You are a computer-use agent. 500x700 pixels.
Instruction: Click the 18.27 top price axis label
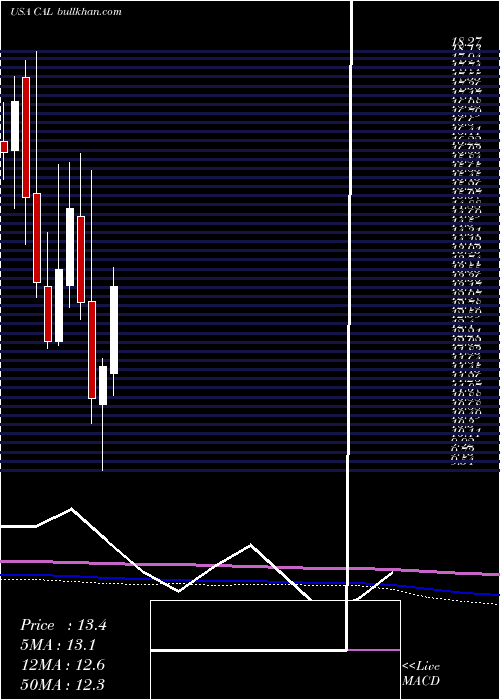point(467,42)
